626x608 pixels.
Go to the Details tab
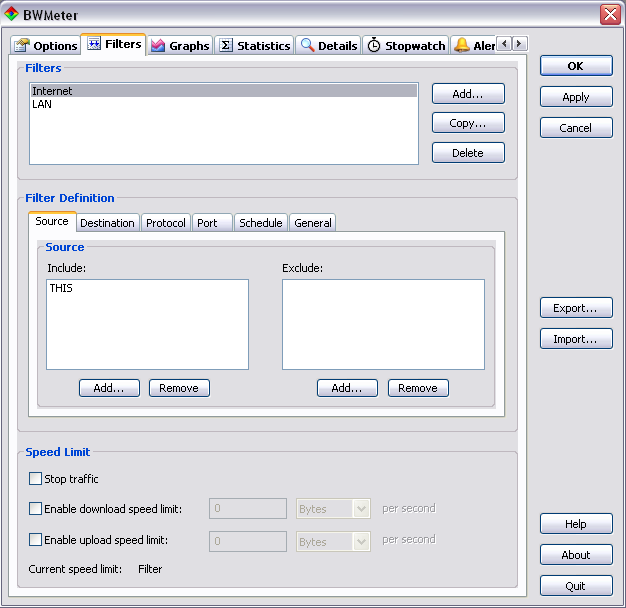[329, 46]
